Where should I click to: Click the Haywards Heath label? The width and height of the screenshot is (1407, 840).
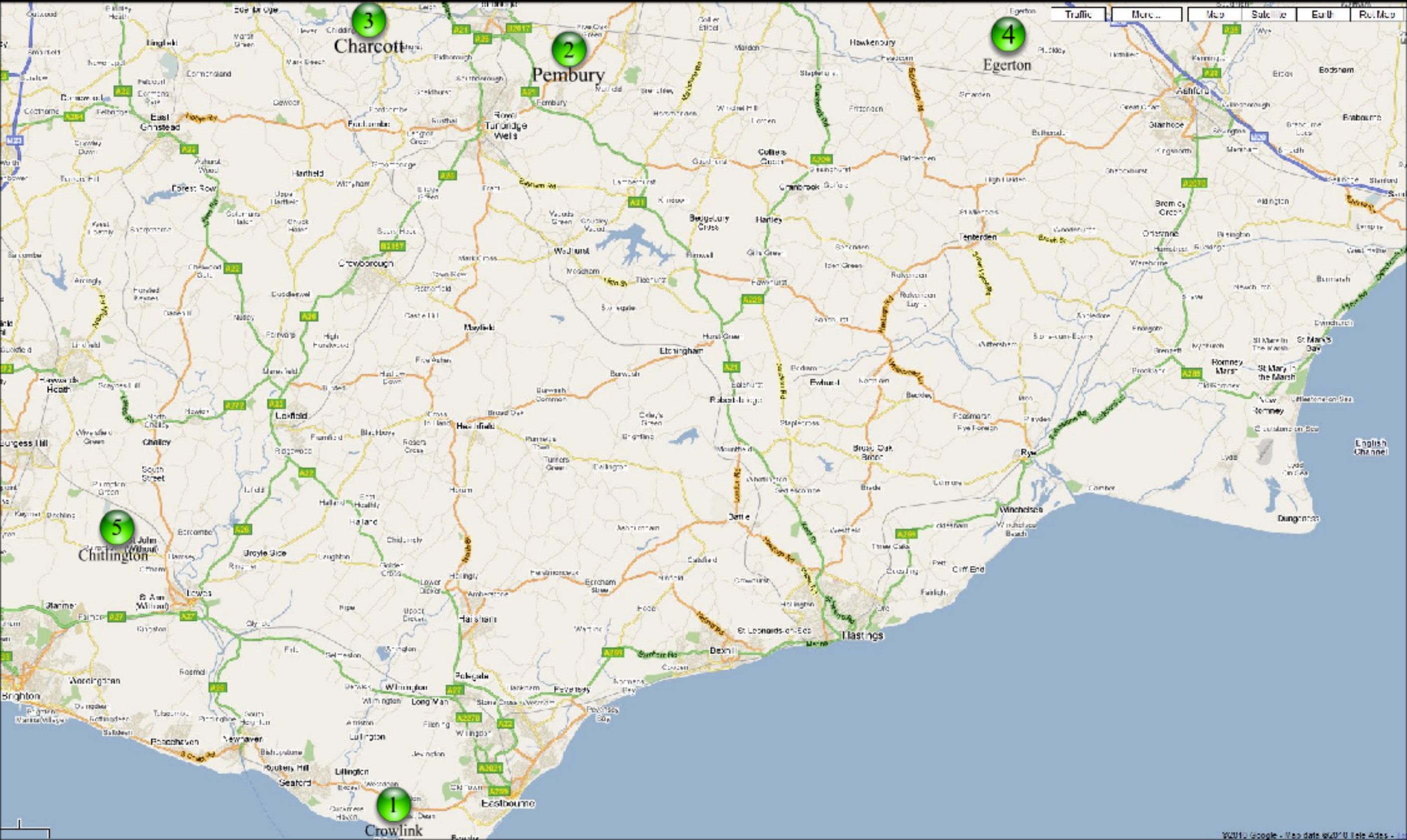pyautogui.click(x=58, y=385)
